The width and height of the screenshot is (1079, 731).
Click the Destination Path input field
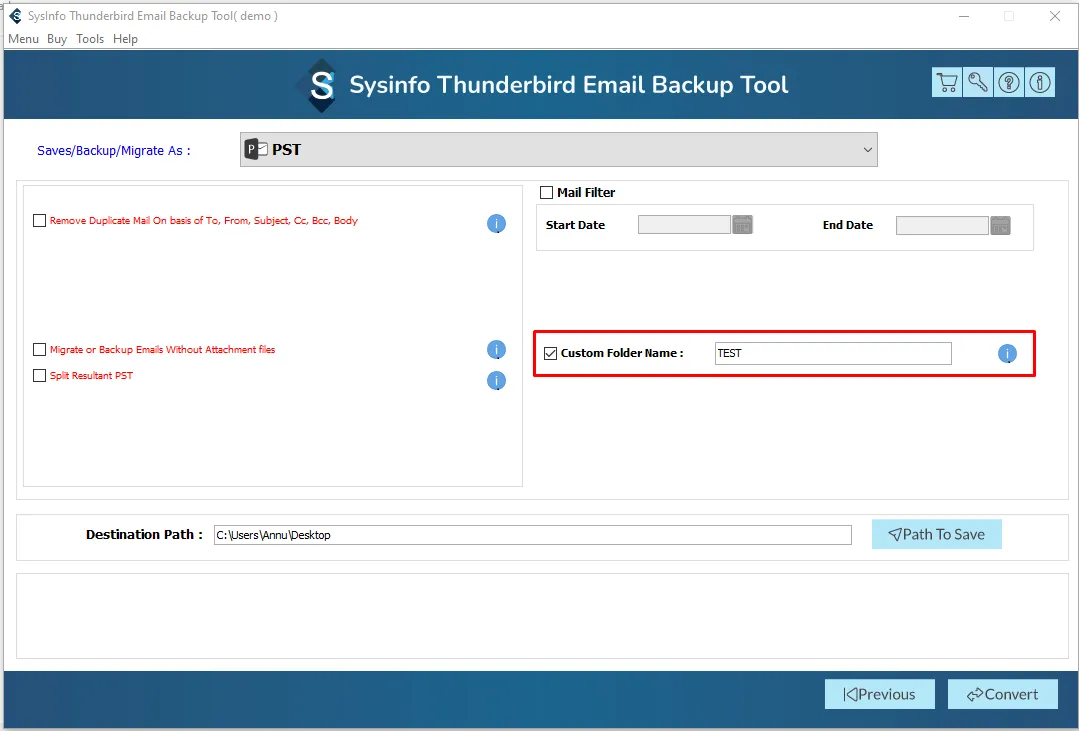[x=533, y=535]
